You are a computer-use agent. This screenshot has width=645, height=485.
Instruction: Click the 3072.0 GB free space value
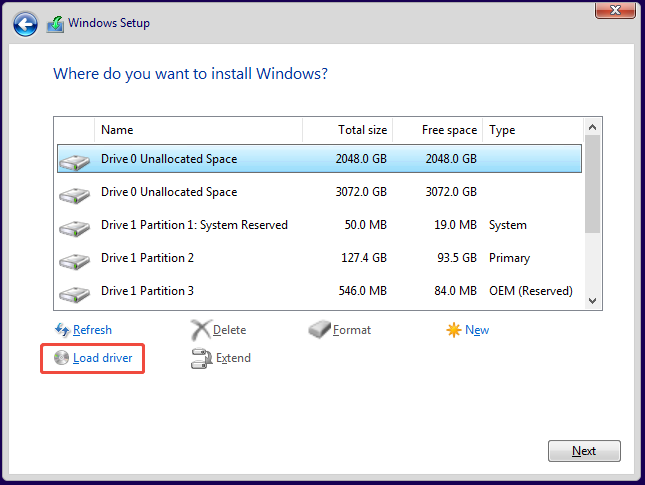click(451, 192)
